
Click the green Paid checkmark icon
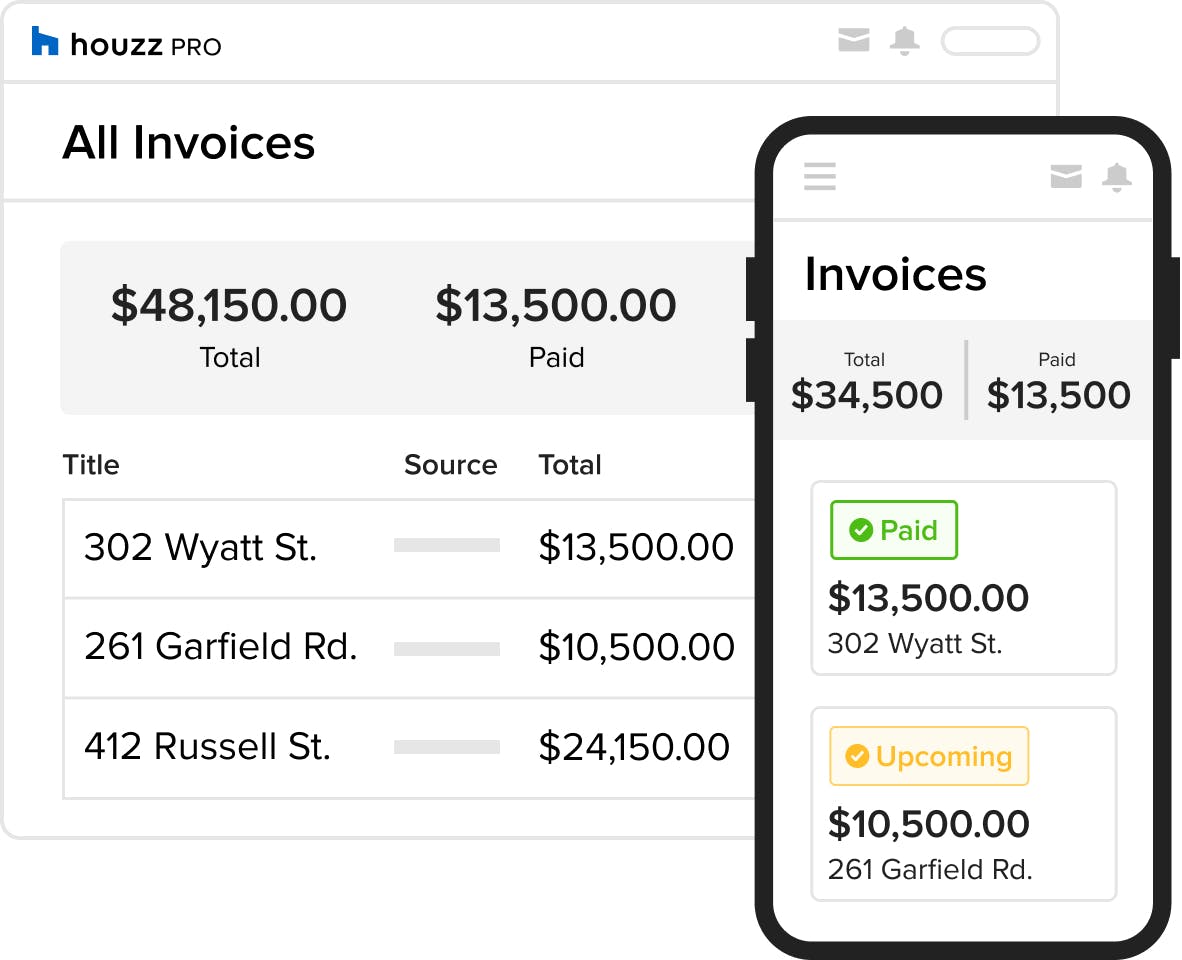pyautogui.click(x=860, y=530)
